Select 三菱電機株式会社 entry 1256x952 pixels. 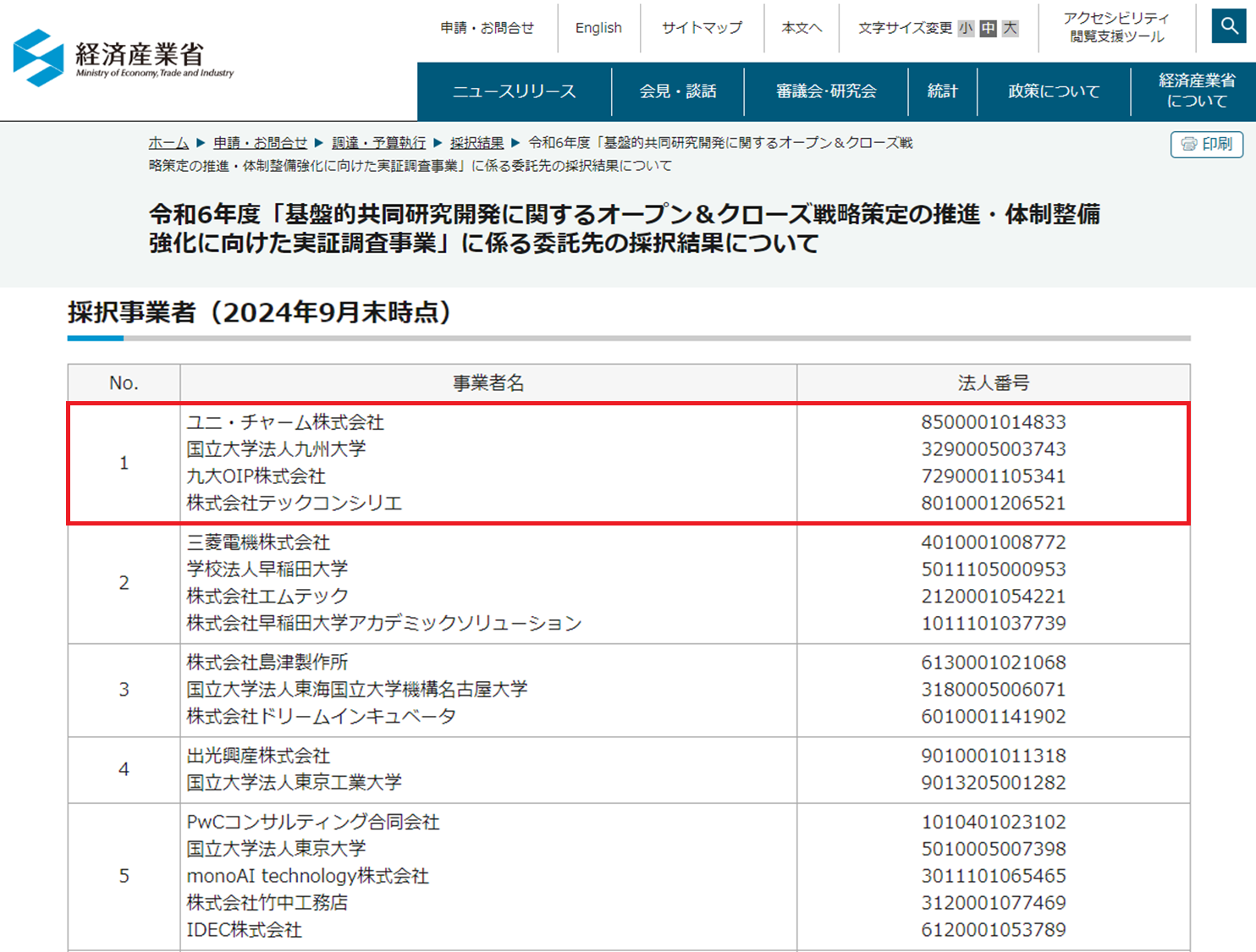(x=258, y=542)
